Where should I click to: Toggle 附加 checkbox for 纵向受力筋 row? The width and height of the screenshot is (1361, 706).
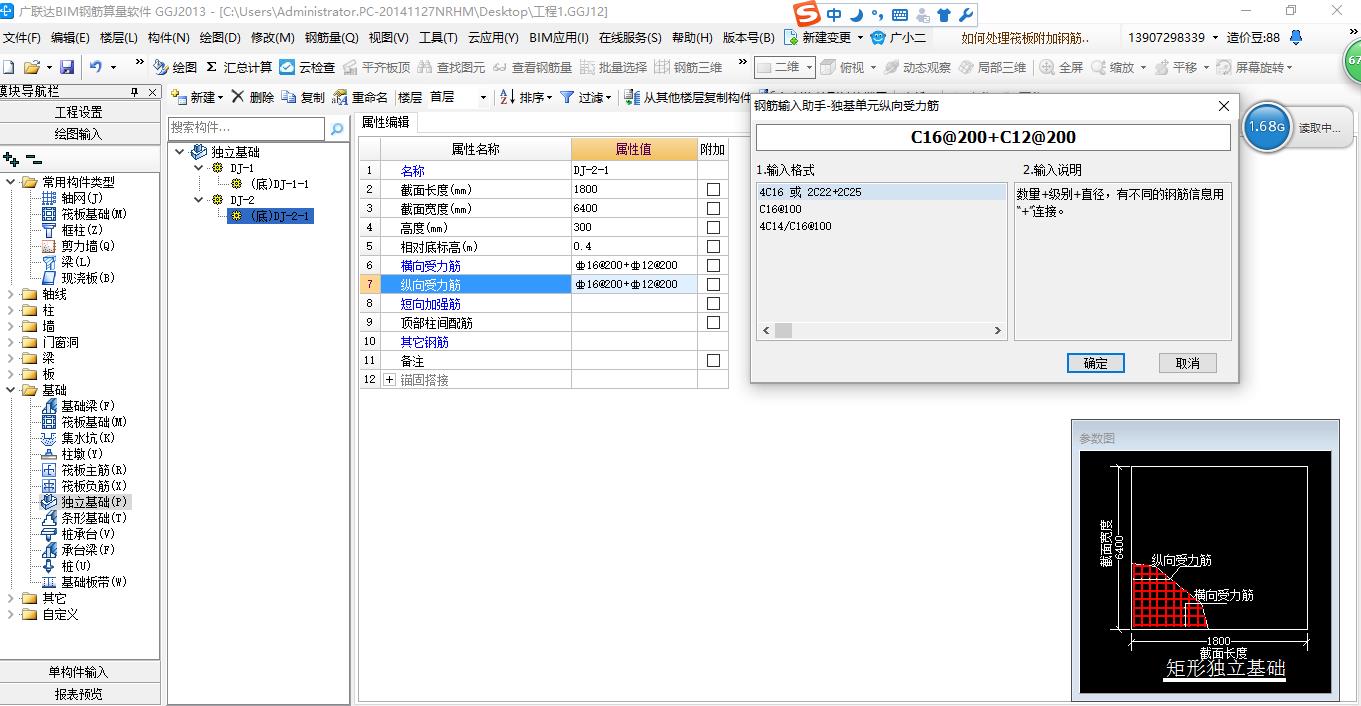(x=713, y=284)
